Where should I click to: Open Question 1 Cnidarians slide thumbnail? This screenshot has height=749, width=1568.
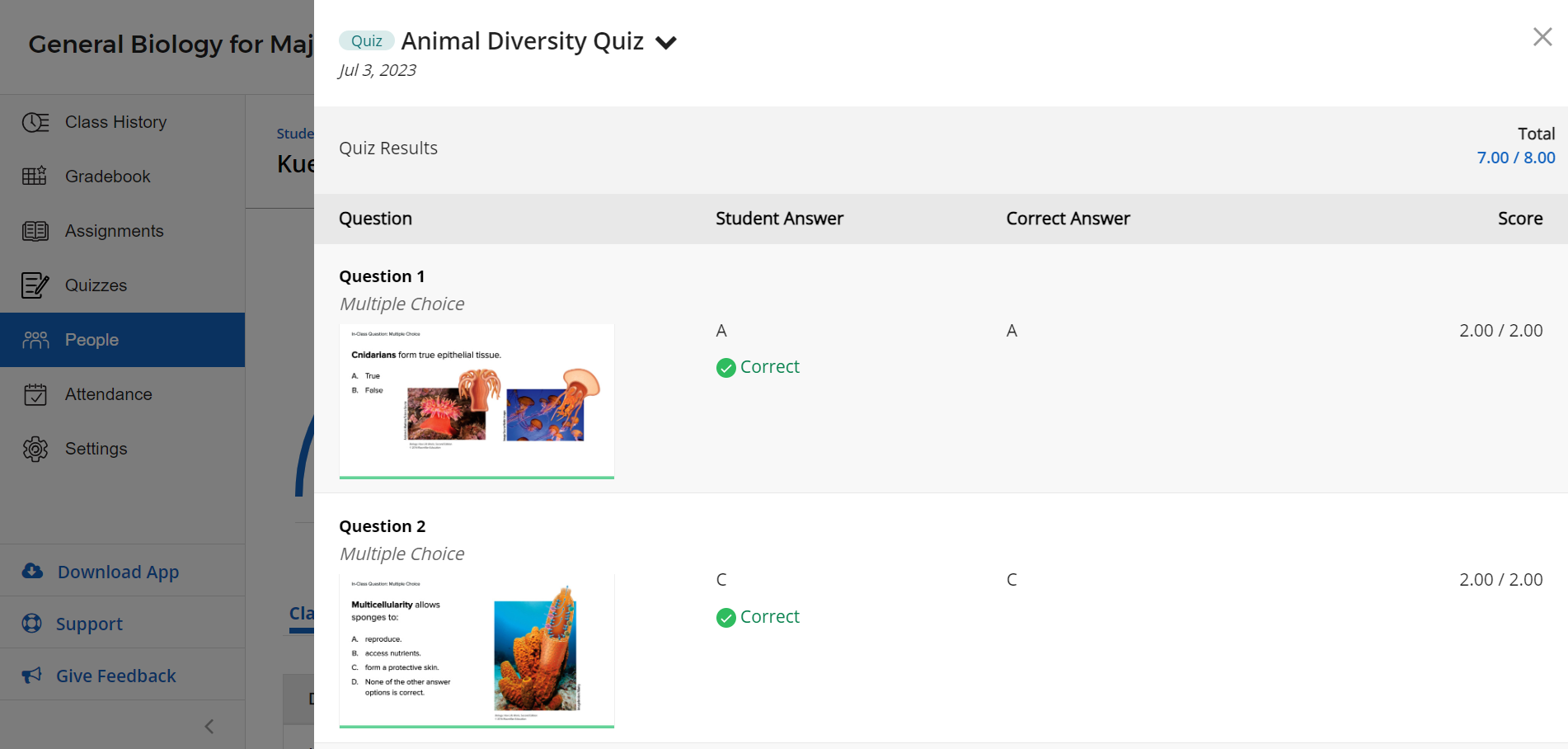[477, 401]
